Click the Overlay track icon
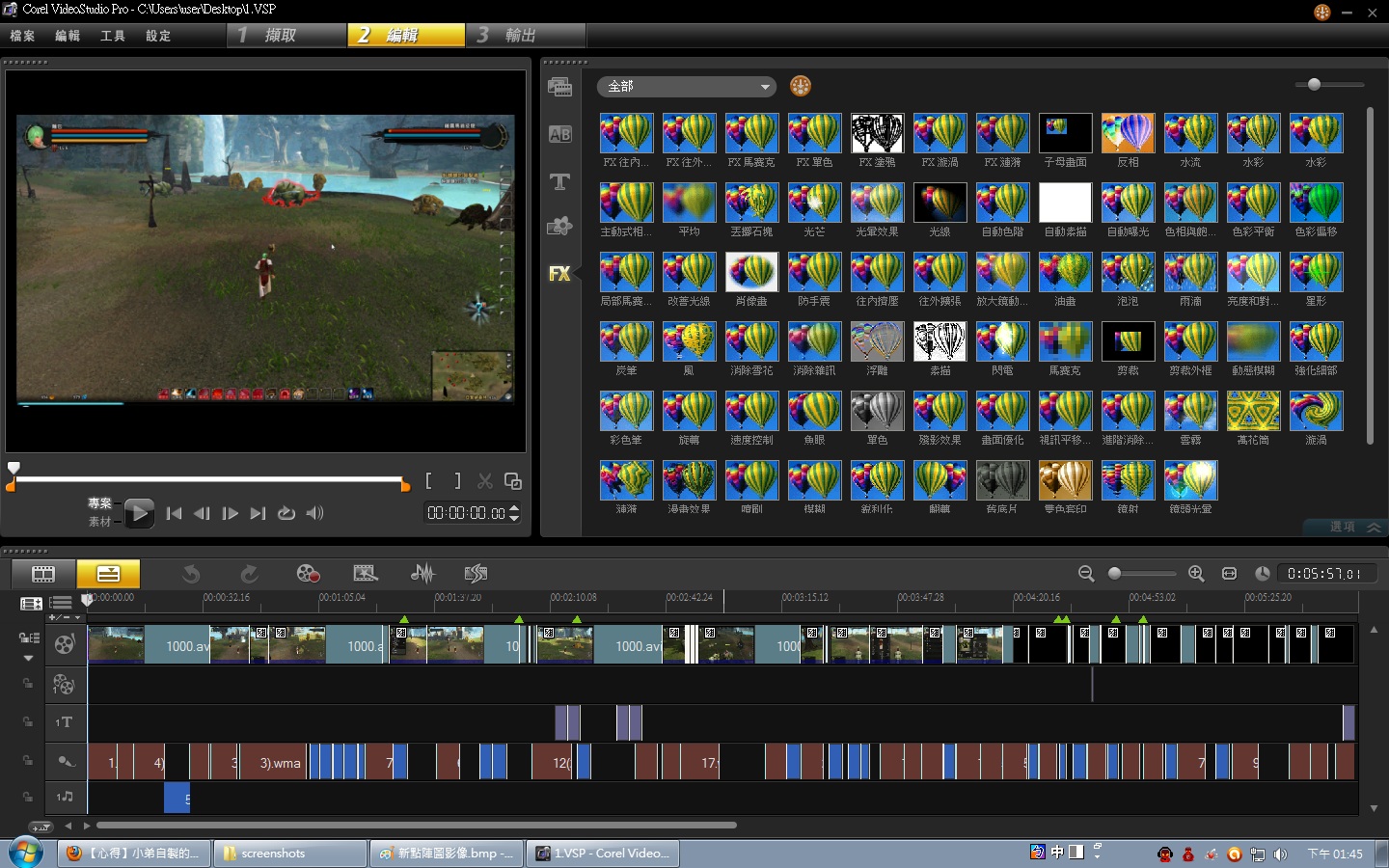 tap(65, 684)
